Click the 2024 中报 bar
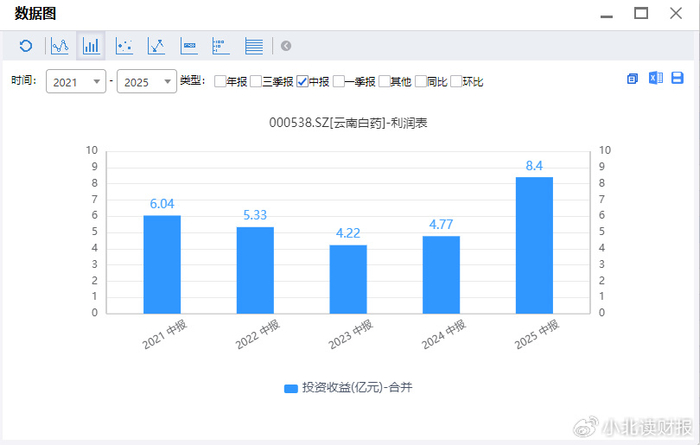The image size is (700, 445). (x=441, y=275)
